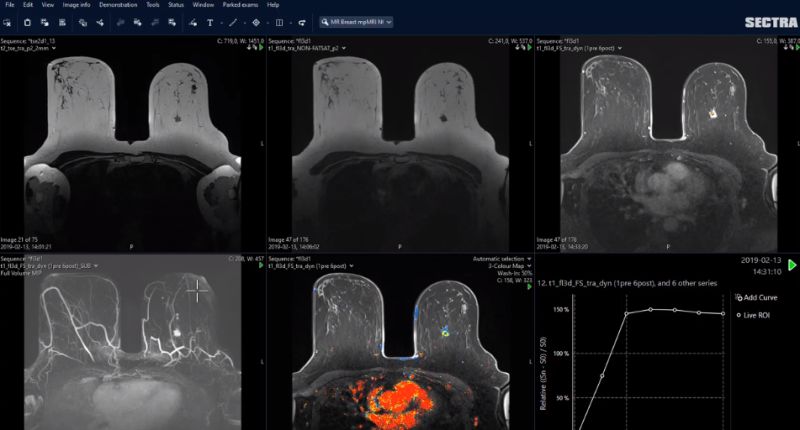
Task: Open the Status menu
Action: 176,5
